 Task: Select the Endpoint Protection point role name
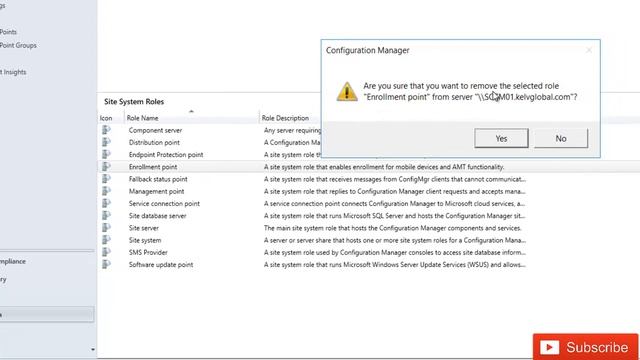[x=166, y=155]
